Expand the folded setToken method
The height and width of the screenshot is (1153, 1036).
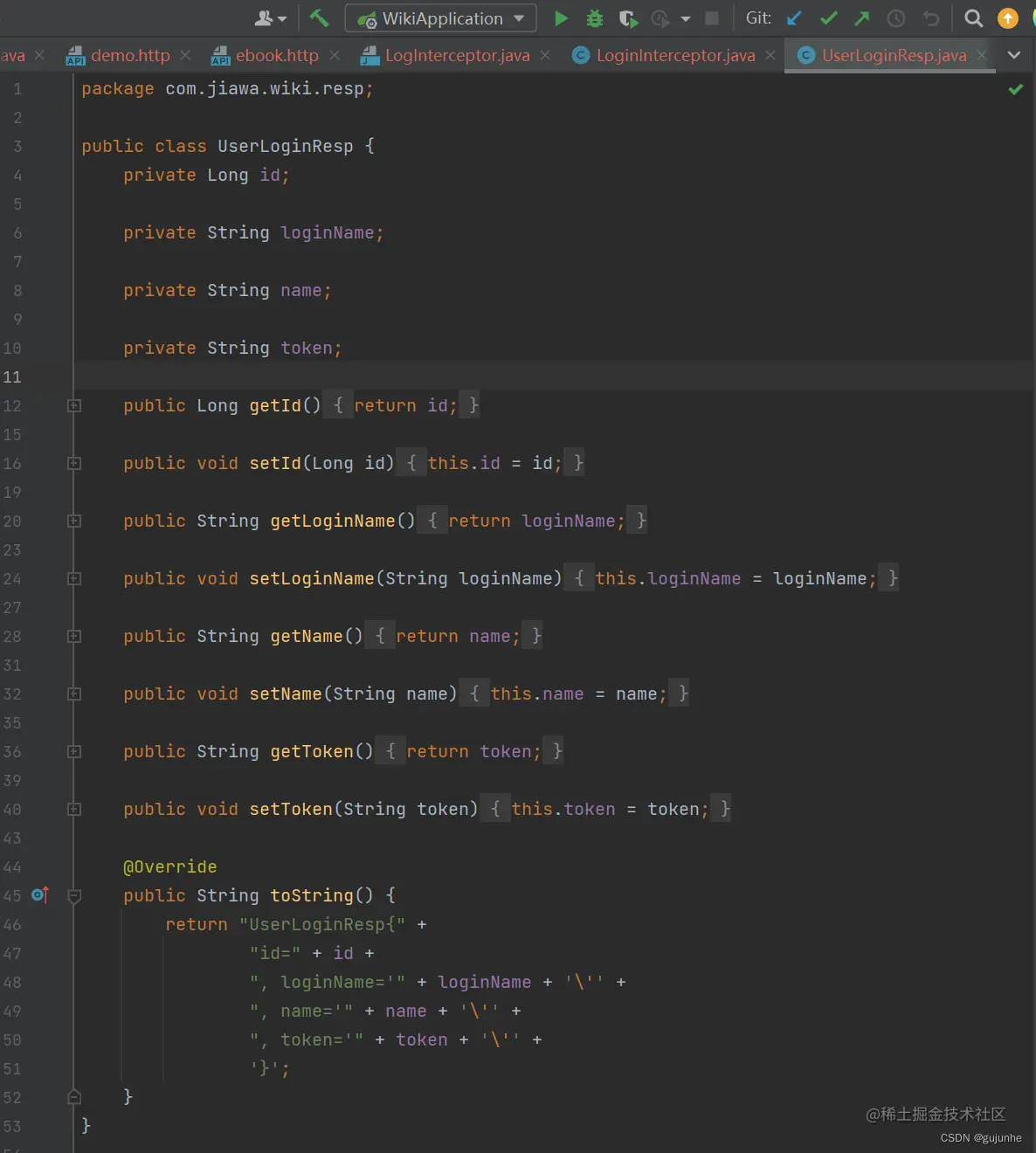click(x=74, y=809)
